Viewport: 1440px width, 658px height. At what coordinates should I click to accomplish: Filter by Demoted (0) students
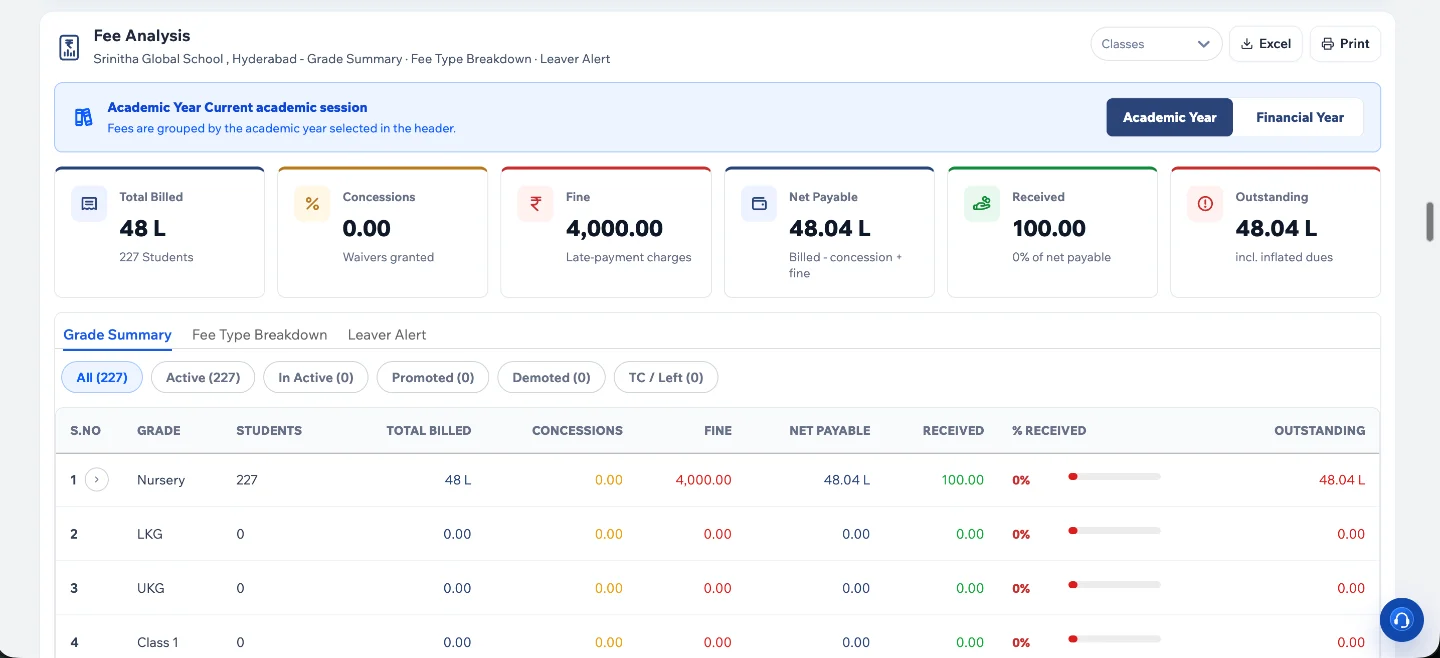point(551,377)
